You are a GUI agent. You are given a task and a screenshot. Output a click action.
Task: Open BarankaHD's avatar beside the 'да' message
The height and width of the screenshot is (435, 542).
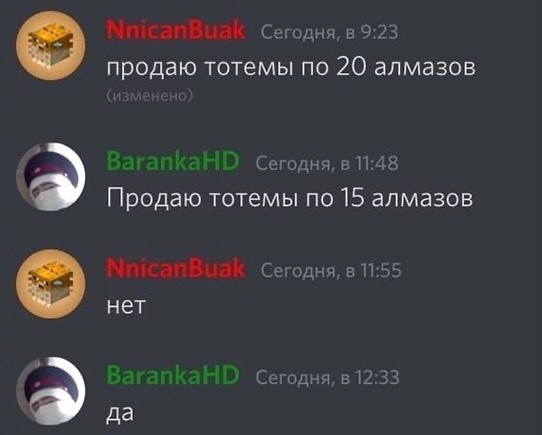pos(50,391)
